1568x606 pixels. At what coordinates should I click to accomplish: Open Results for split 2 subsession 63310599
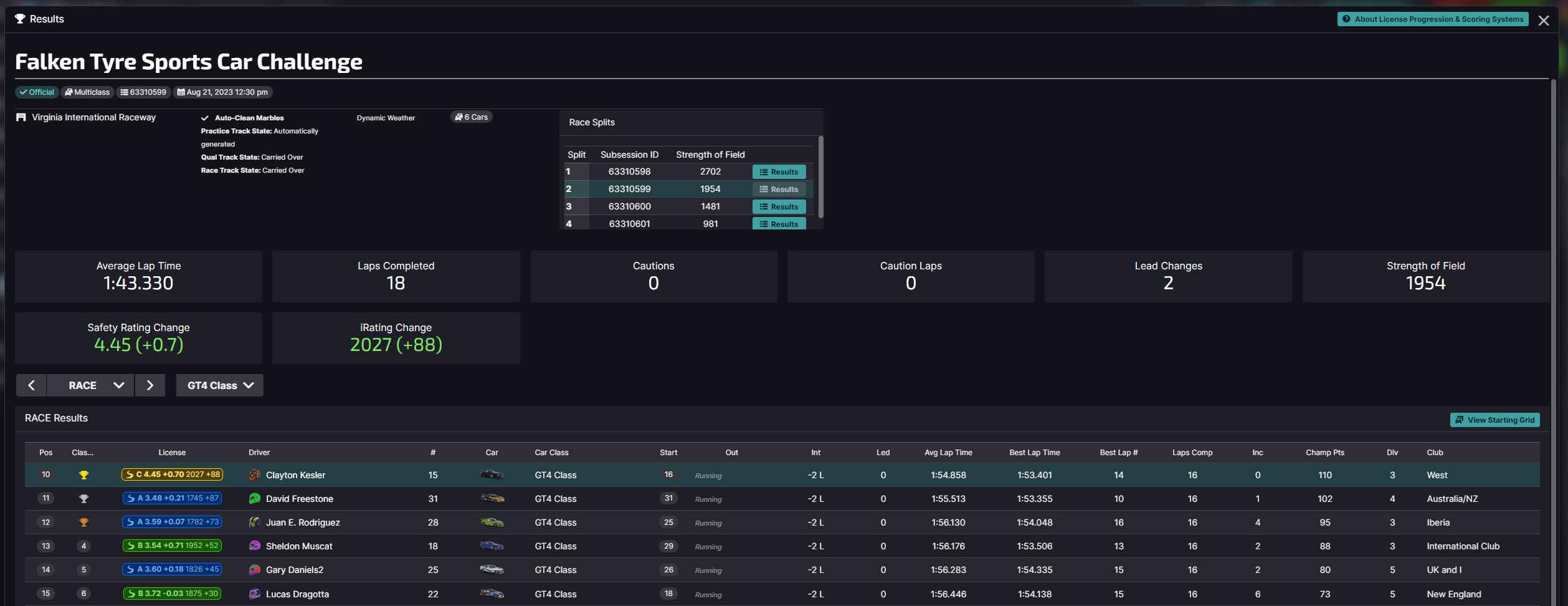click(x=779, y=190)
